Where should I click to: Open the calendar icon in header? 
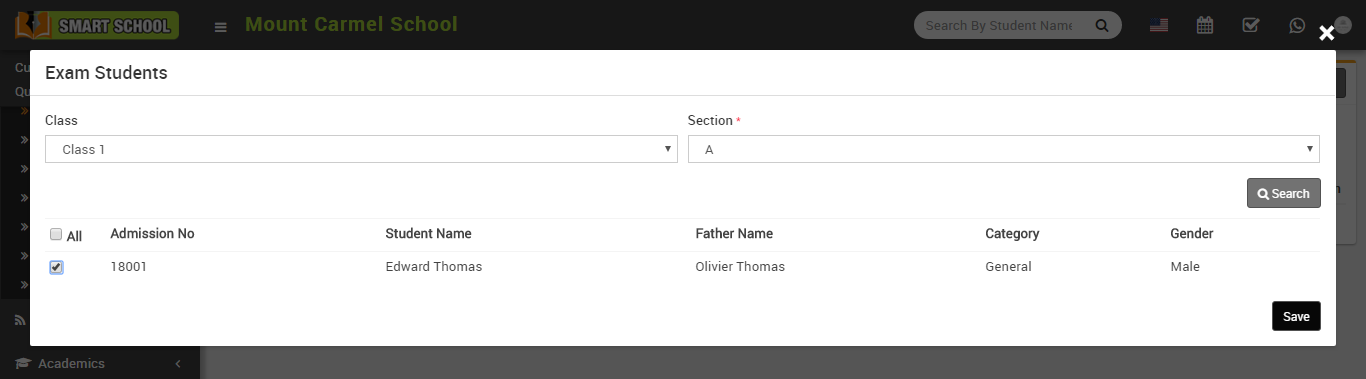point(1205,26)
